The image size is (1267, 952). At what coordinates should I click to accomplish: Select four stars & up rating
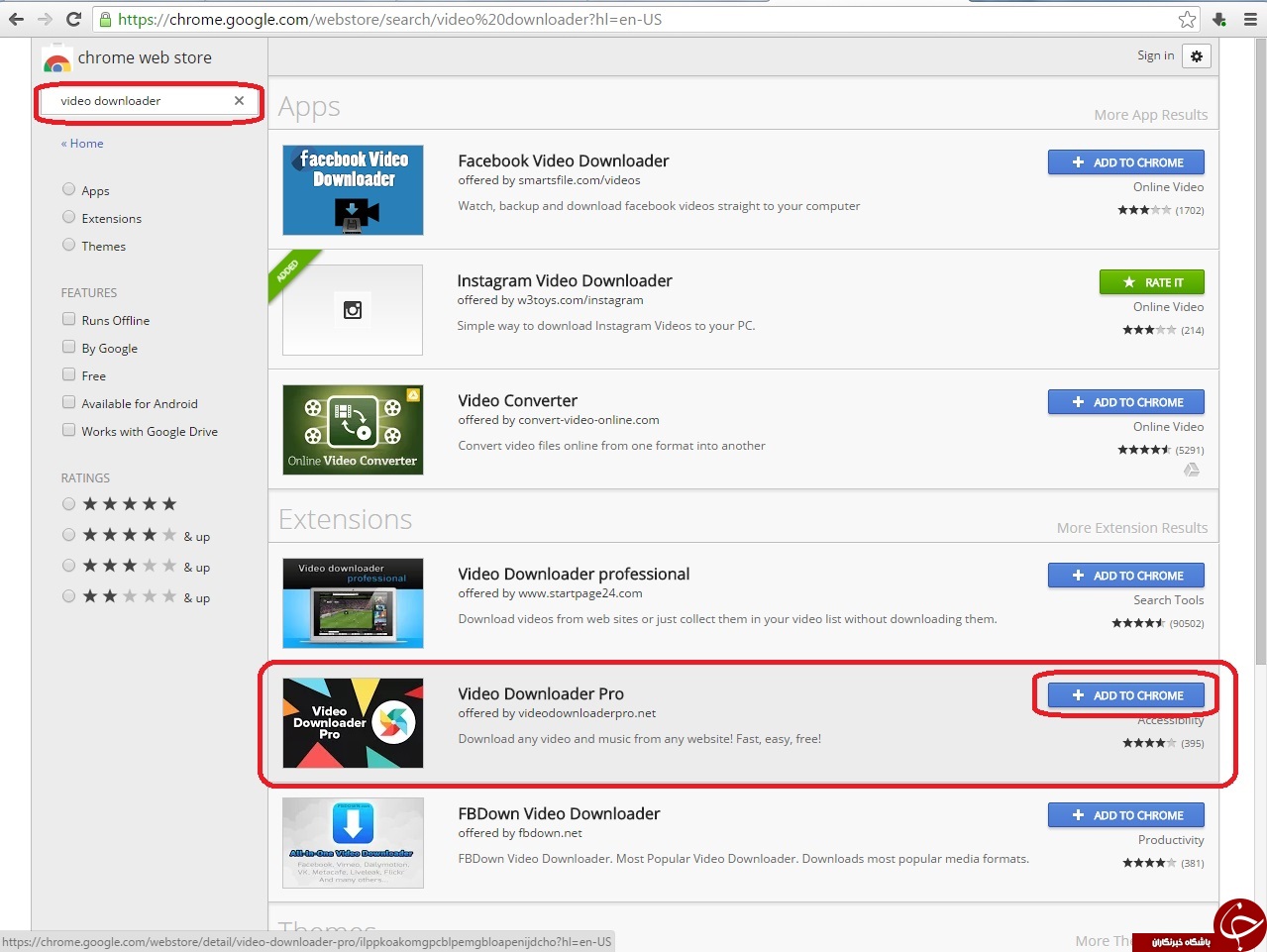coord(68,535)
